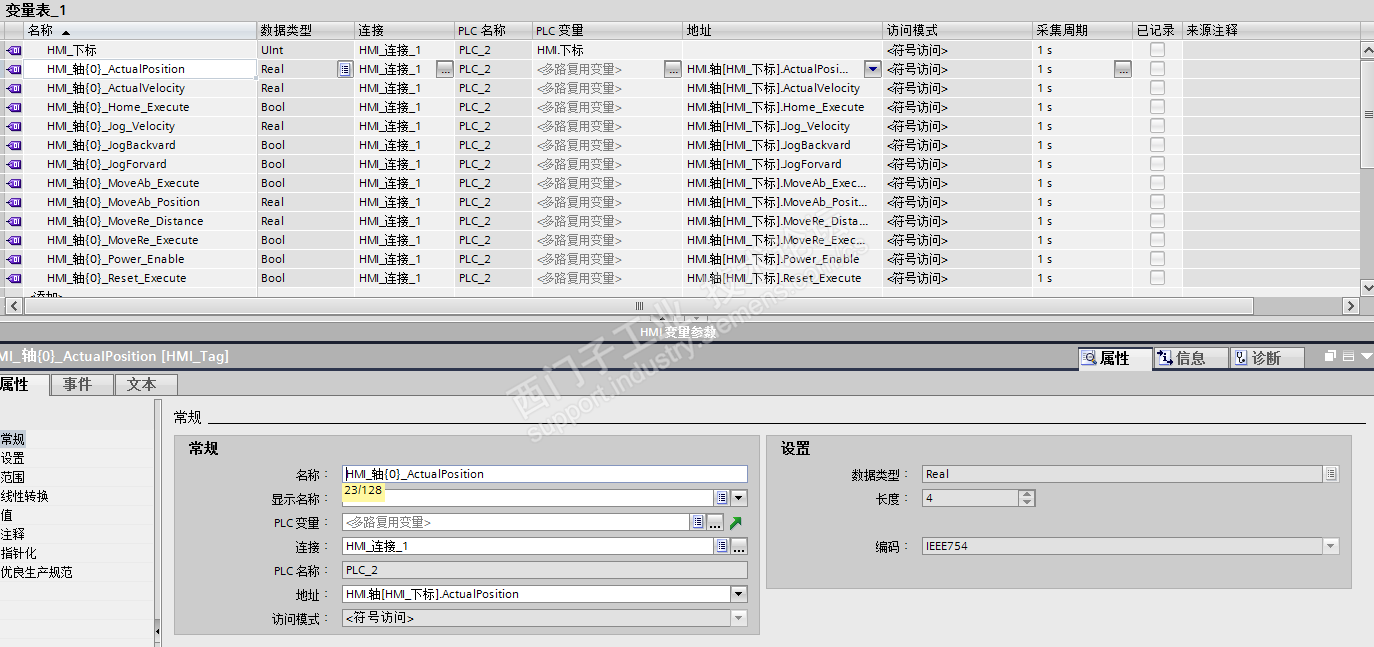Open the 文本 tab
The width and height of the screenshot is (1374, 647).
[x=146, y=384]
